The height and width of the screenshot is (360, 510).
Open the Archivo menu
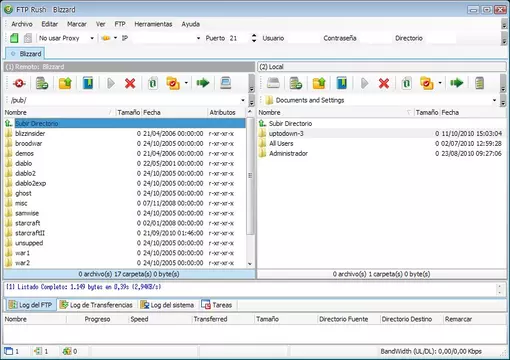coord(22,24)
